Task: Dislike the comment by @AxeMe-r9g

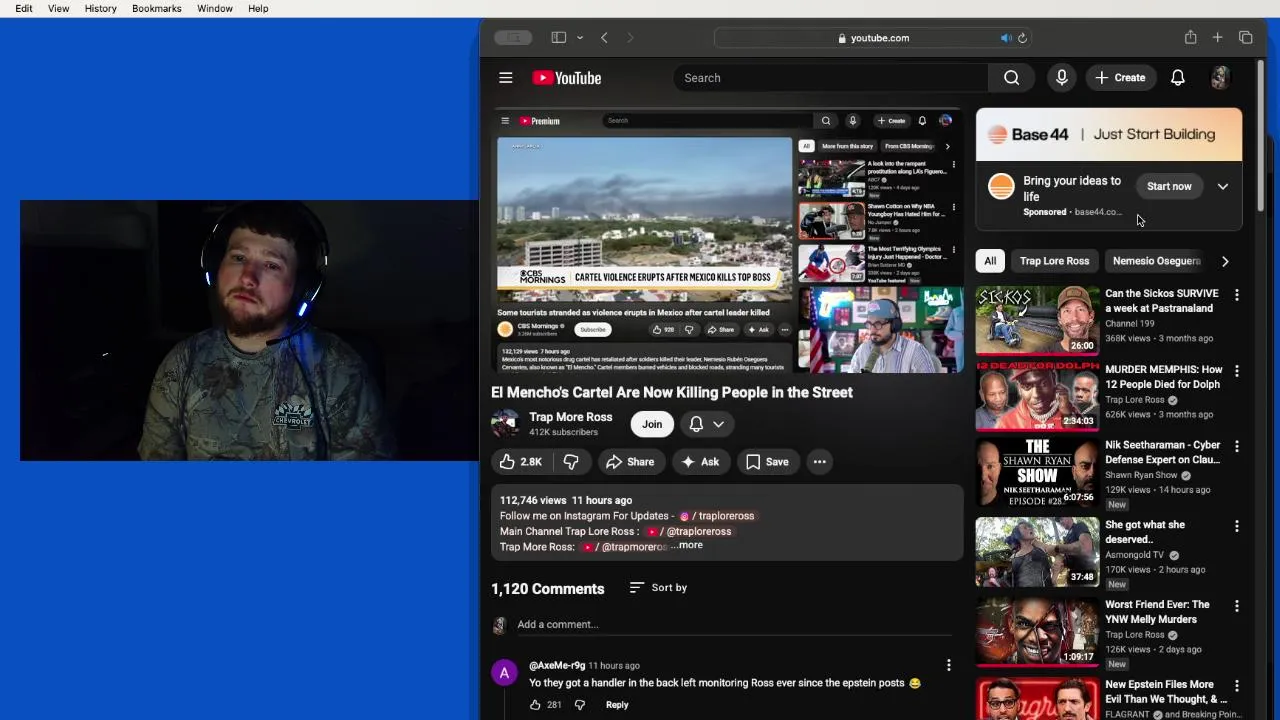Action: [580, 705]
